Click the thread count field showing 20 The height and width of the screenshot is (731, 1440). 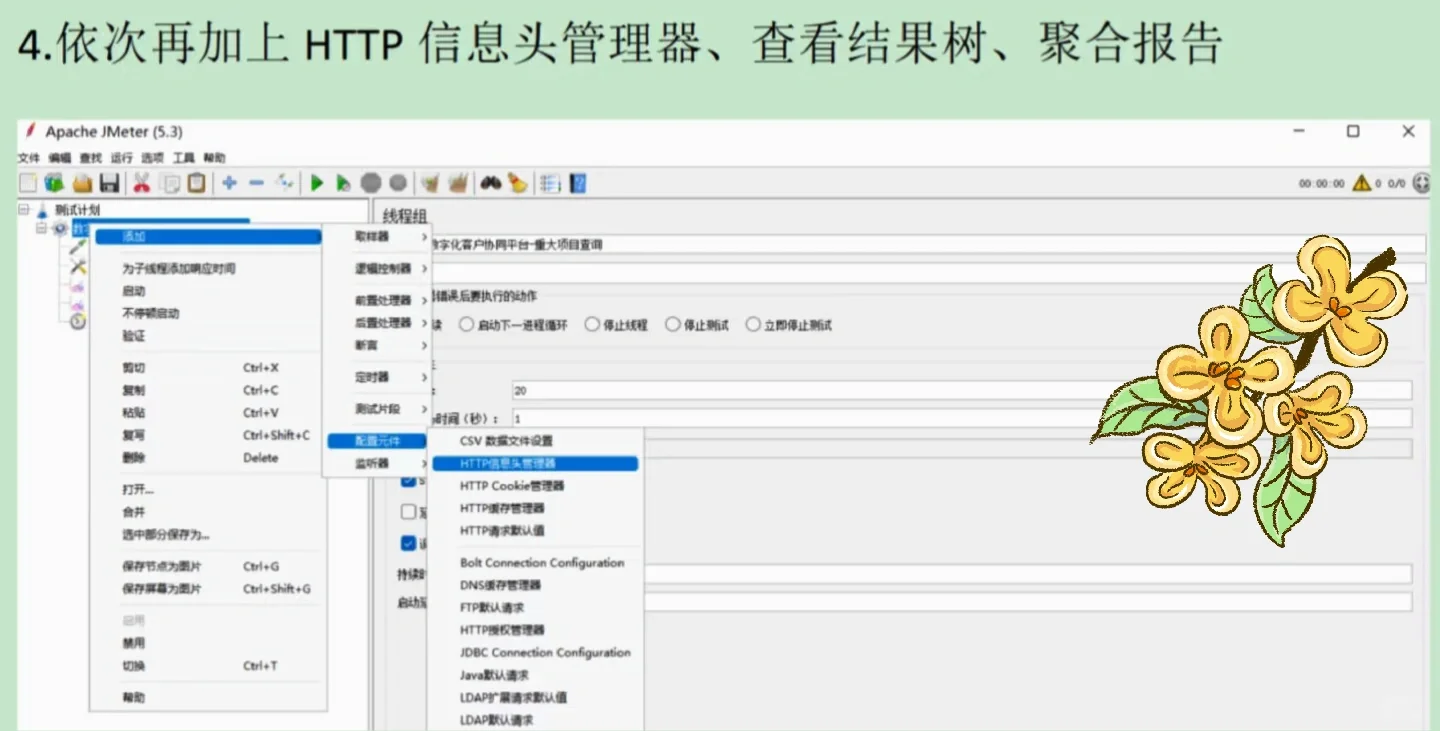click(961, 390)
